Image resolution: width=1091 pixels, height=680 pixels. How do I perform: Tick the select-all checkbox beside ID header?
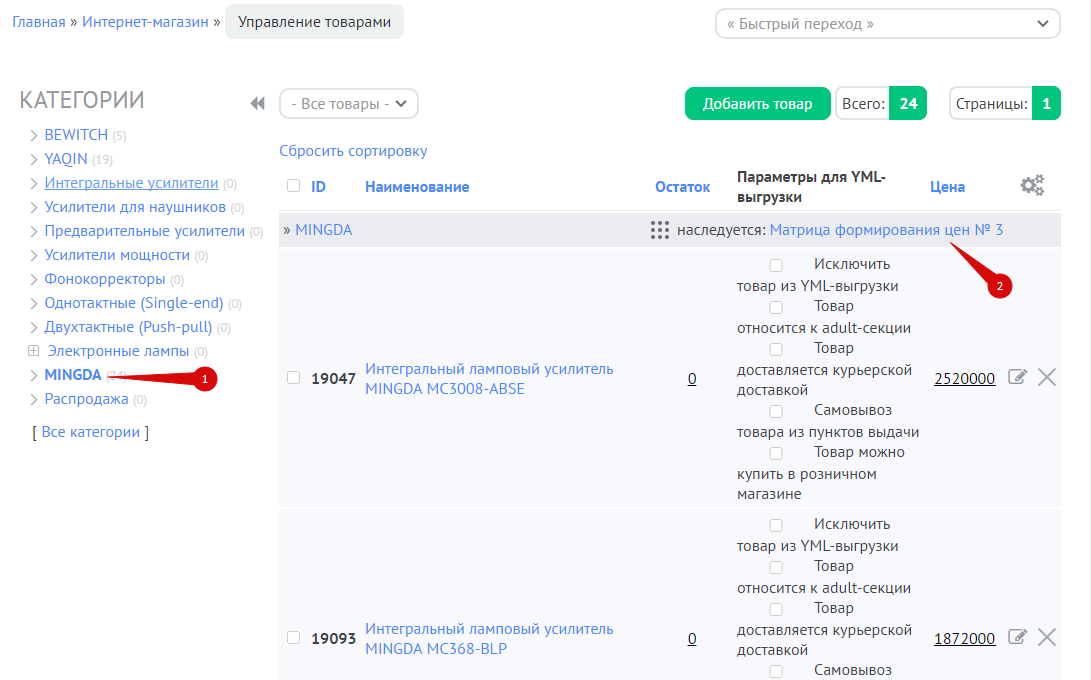[293, 186]
